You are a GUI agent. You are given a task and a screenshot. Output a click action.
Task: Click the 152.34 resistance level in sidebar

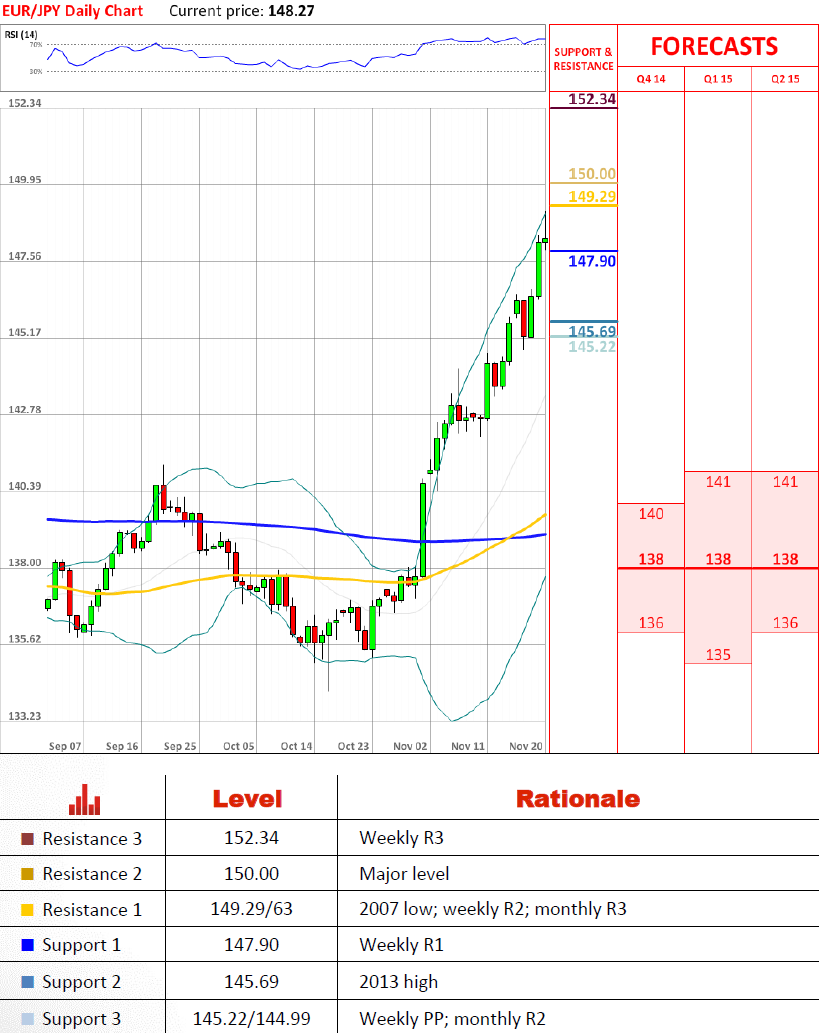point(592,99)
